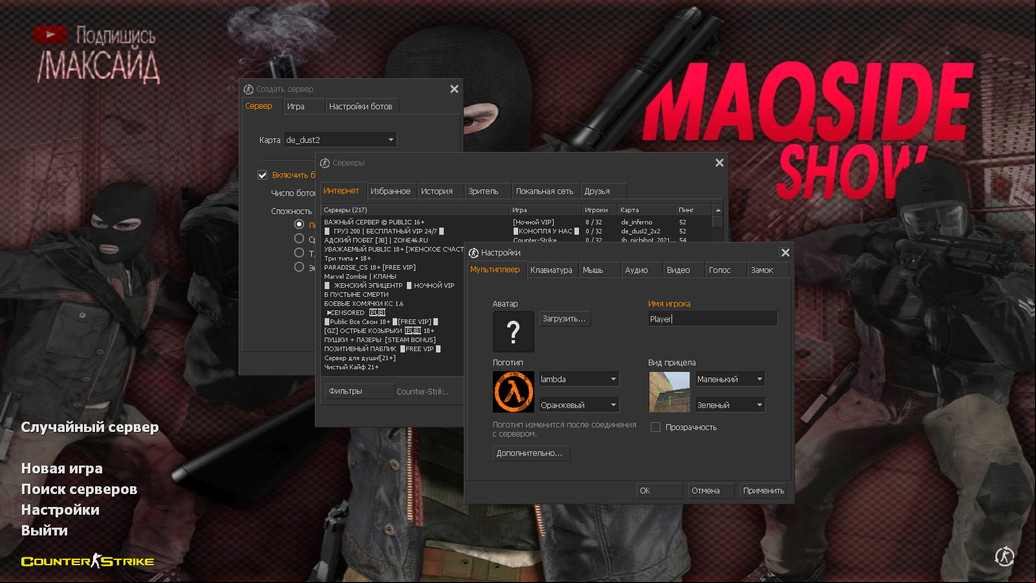Click the Применить button
This screenshot has height=583, width=1036.
click(x=763, y=490)
